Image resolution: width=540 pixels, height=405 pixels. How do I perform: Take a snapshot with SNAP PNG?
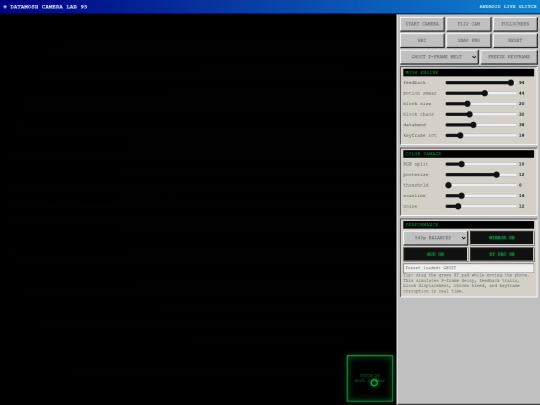click(468, 40)
